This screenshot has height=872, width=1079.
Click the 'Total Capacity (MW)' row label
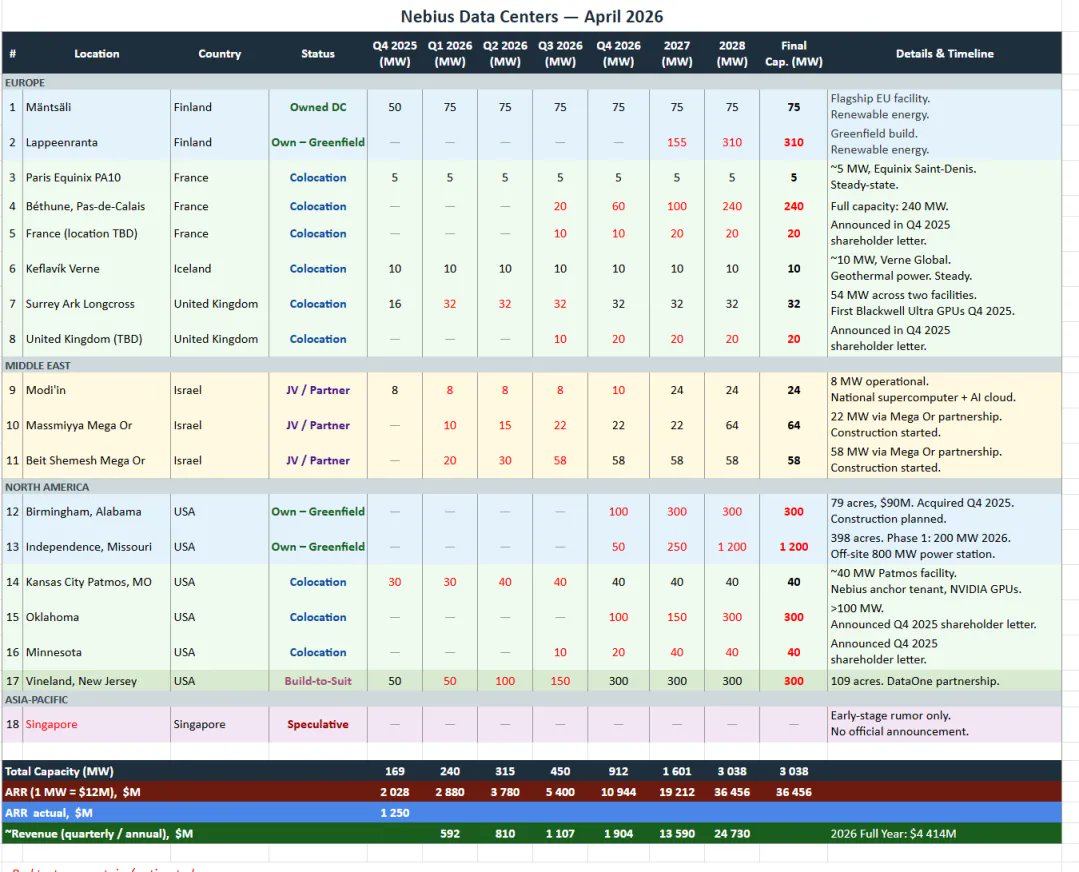58,772
